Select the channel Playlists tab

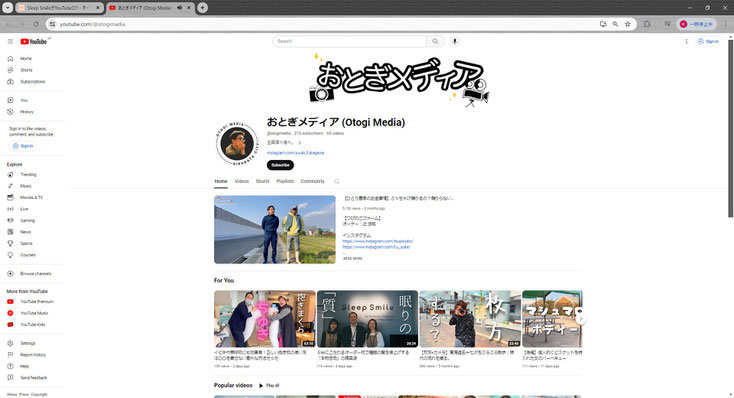285,182
